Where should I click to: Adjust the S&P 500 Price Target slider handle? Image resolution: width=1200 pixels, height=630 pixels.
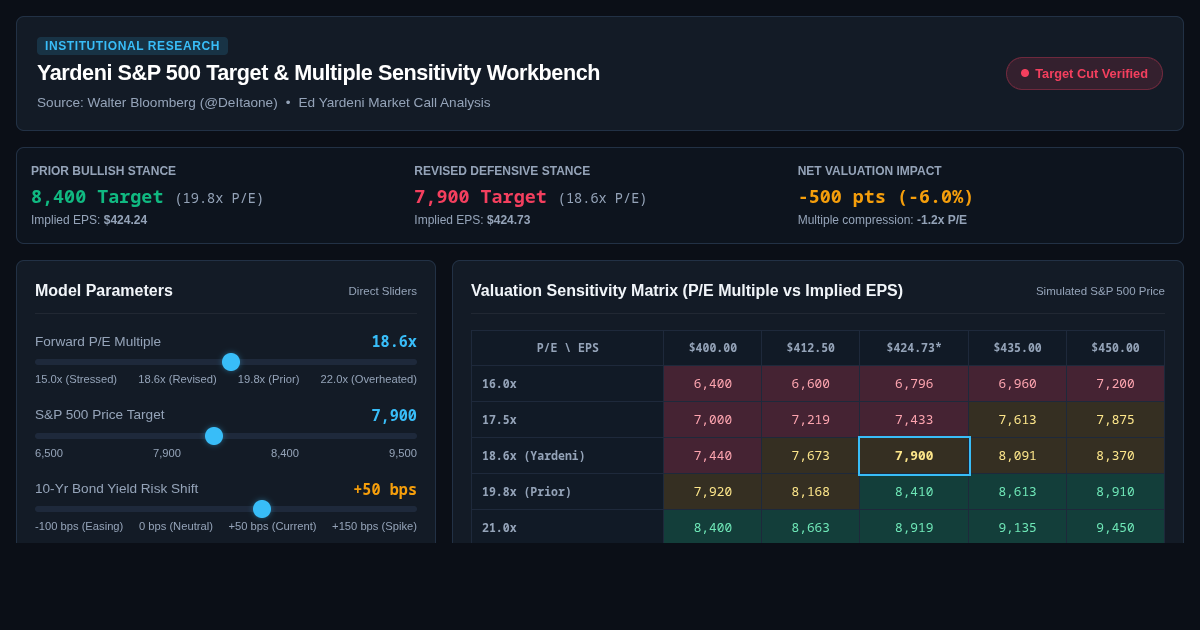(214, 436)
